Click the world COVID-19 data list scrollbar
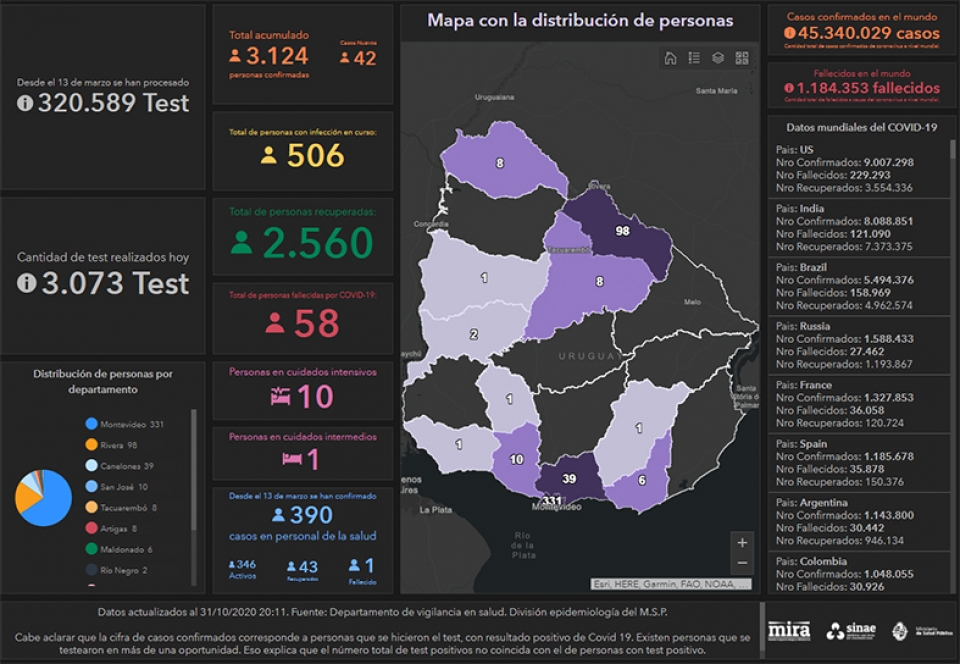 tap(952, 158)
